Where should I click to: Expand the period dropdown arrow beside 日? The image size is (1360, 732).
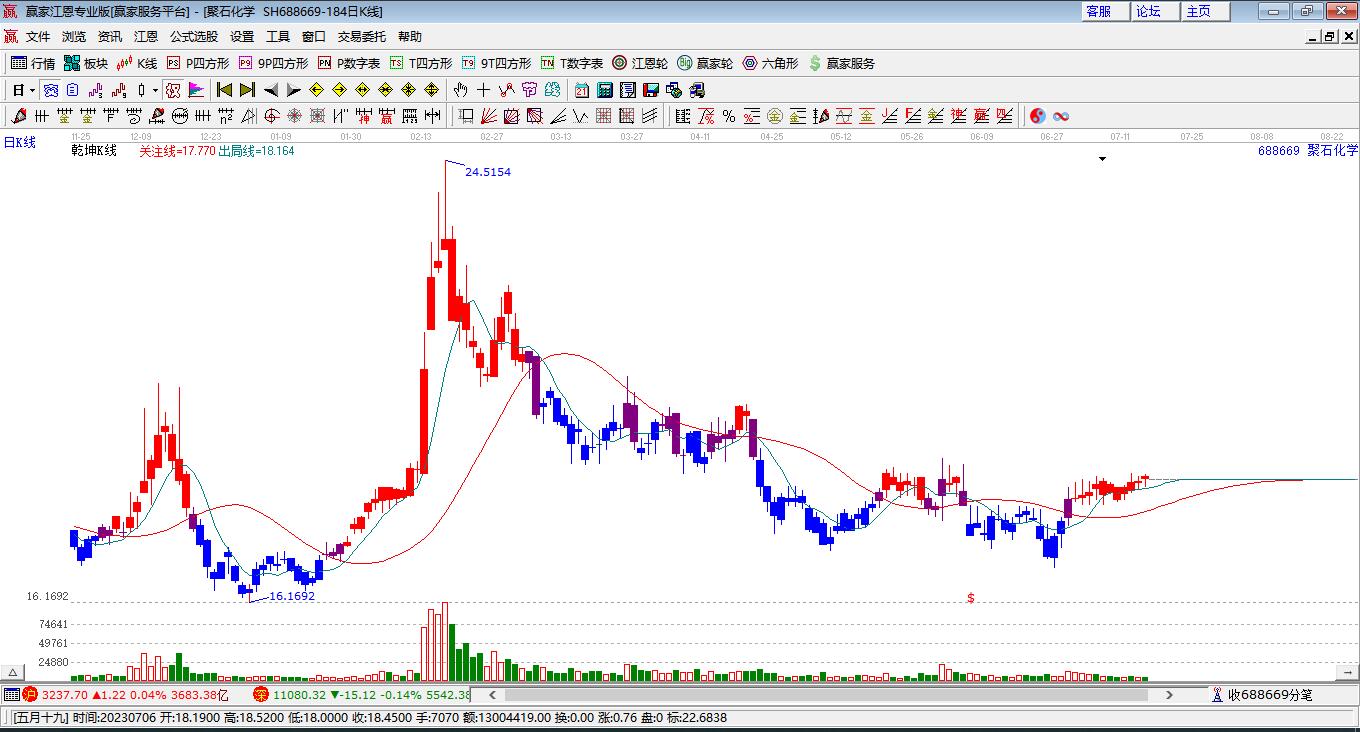pyautogui.click(x=32, y=90)
